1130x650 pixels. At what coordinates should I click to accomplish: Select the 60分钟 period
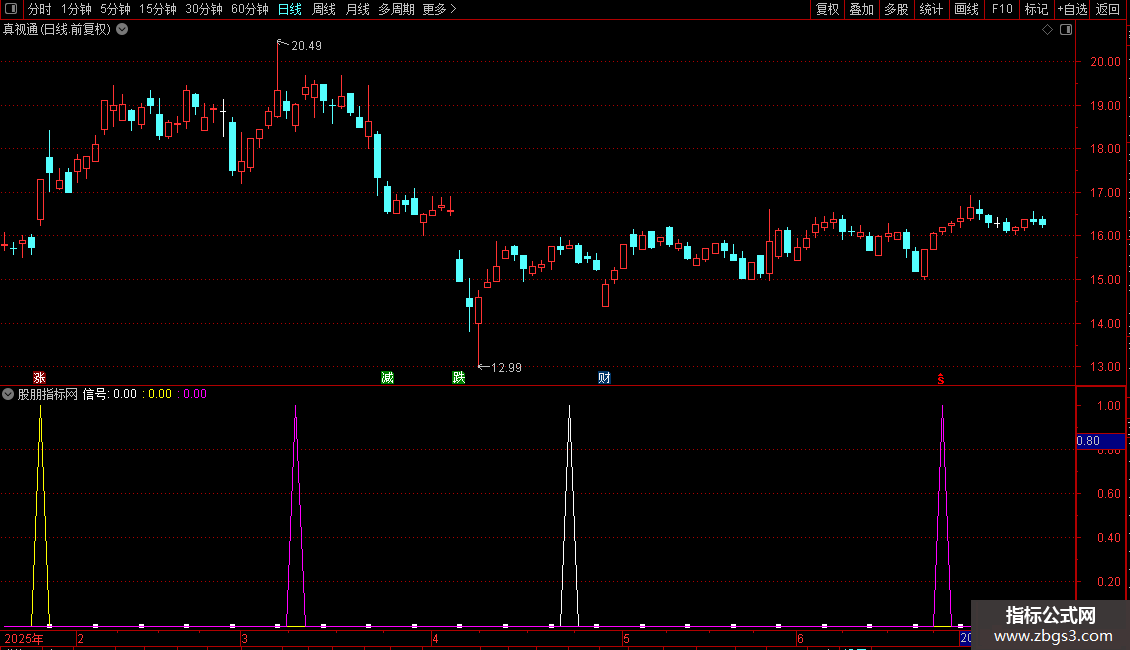pyautogui.click(x=250, y=9)
